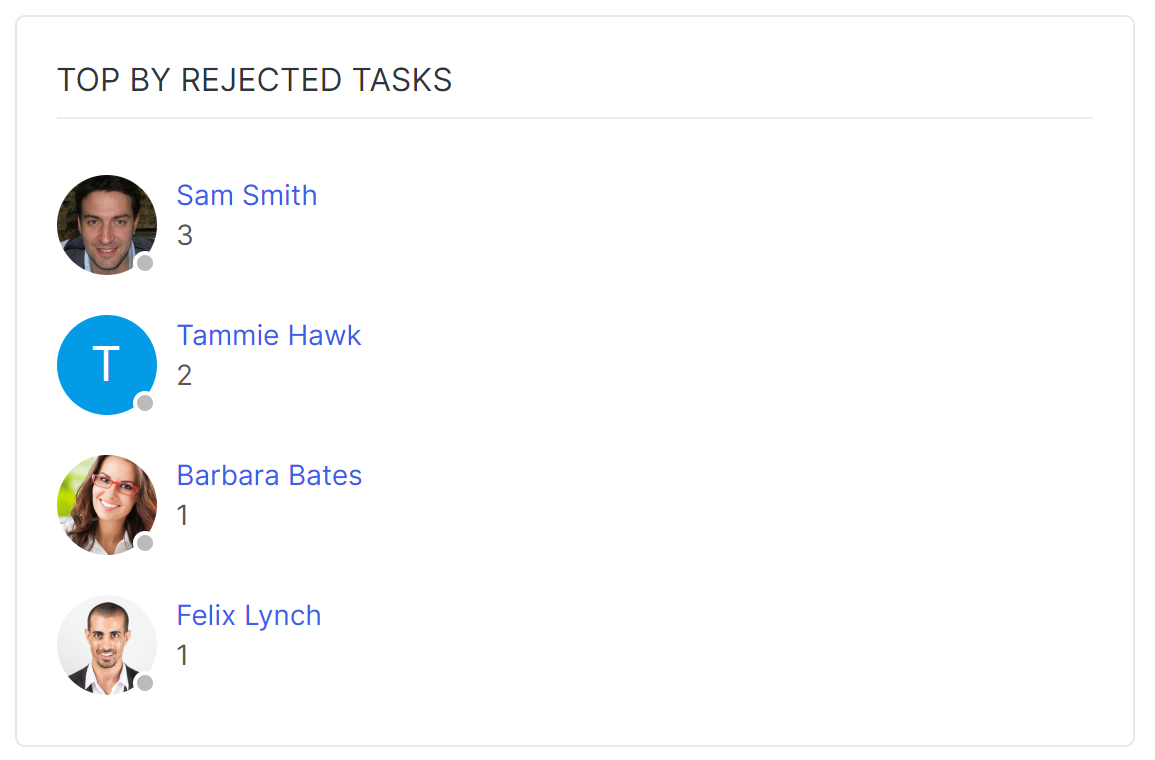Click the word TOP in the widget heading
Viewport: 1155px width, 760px height.
point(89,80)
